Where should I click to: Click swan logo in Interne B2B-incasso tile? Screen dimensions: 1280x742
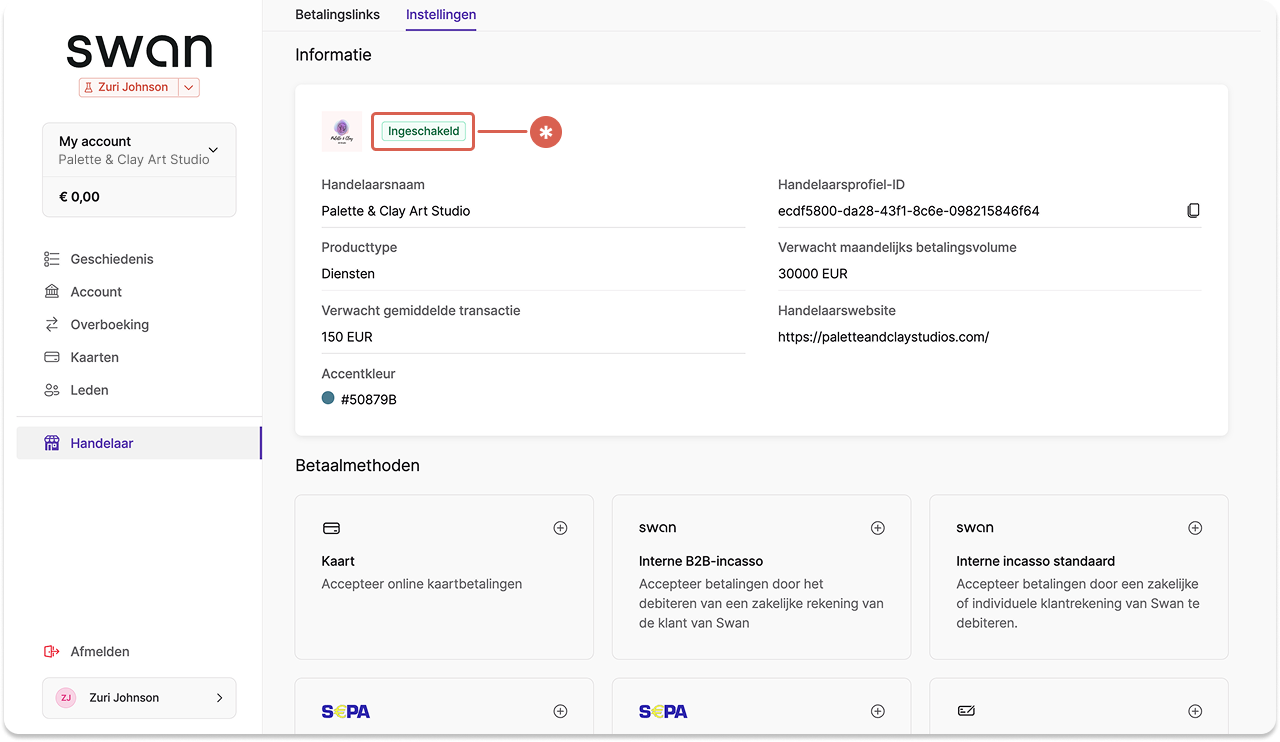point(657,528)
